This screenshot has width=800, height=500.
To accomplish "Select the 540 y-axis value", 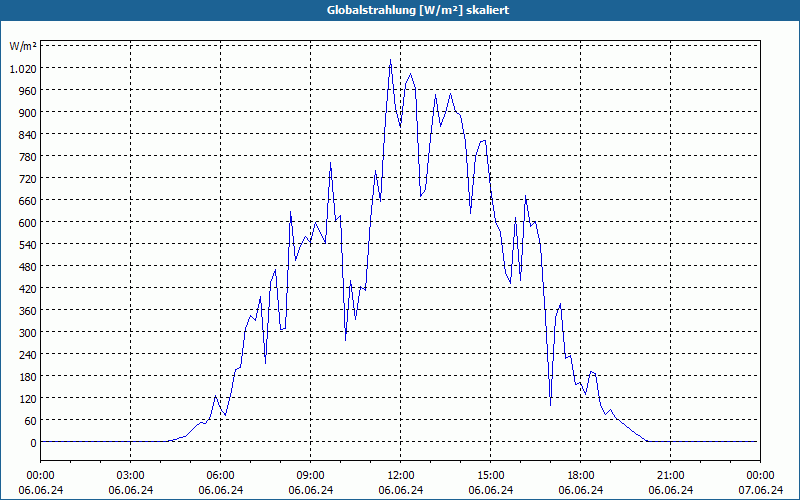I will click(27, 244).
